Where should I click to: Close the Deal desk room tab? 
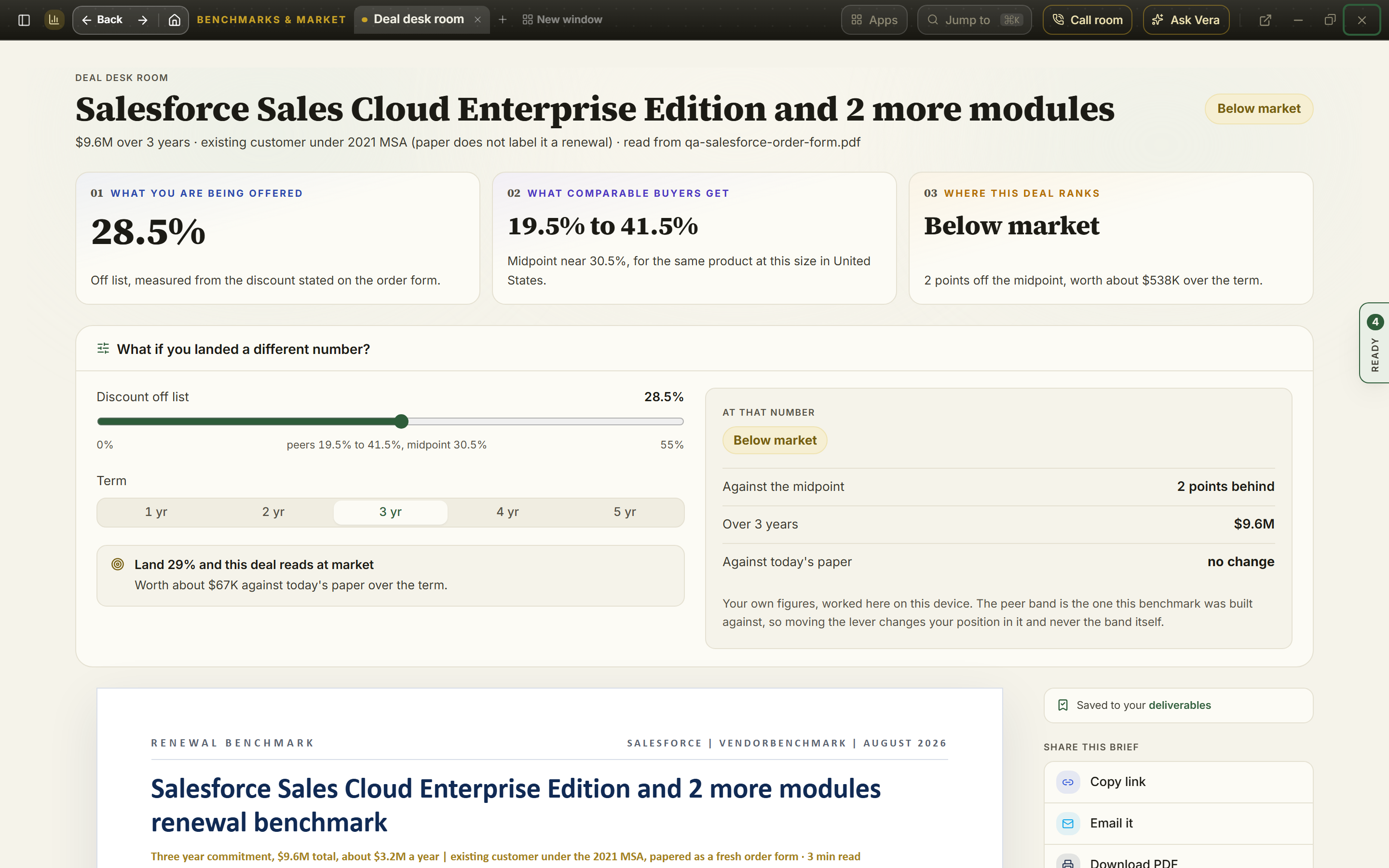click(x=477, y=20)
